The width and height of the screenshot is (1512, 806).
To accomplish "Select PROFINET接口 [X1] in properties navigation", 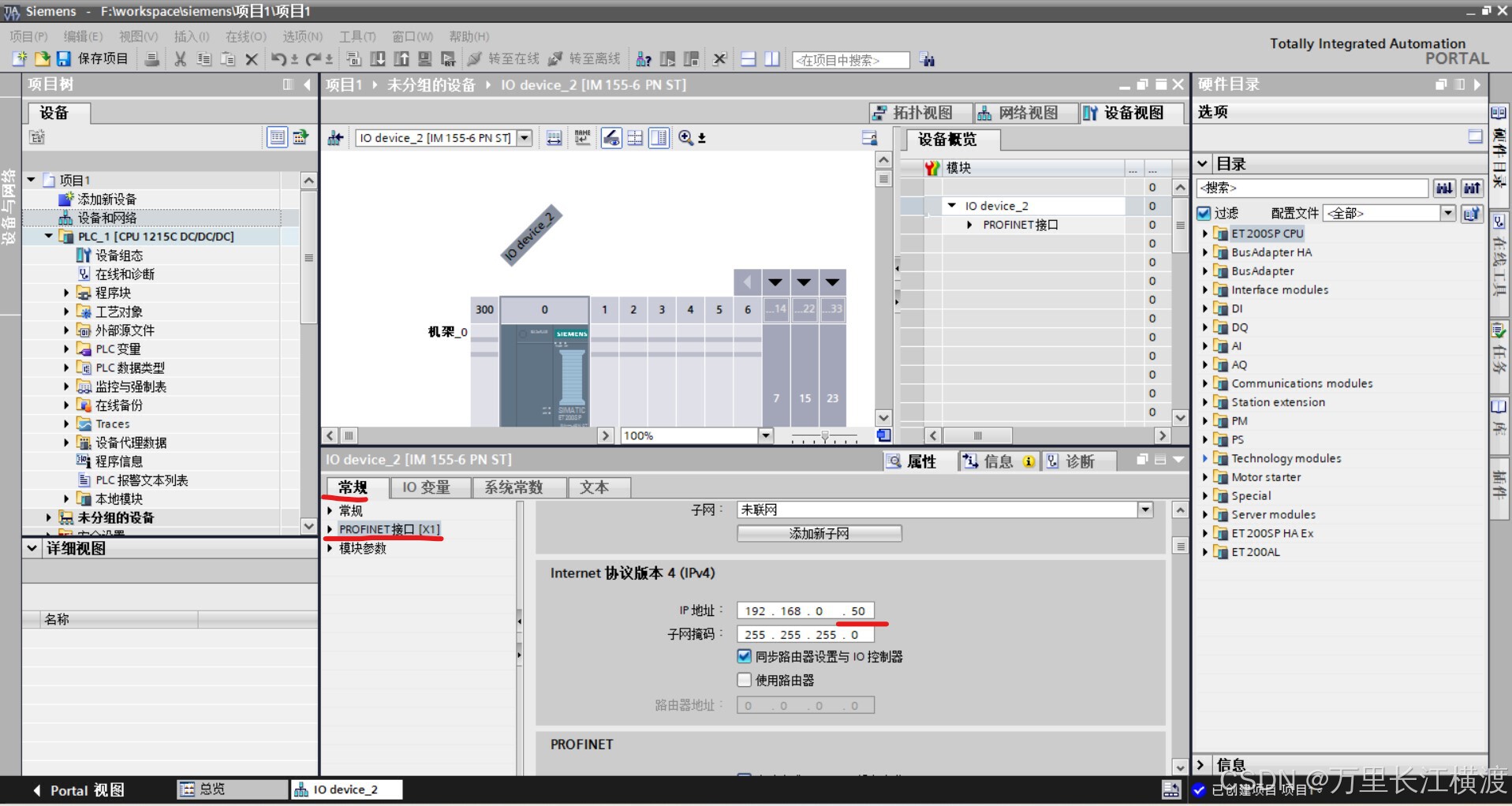I will 390,529.
